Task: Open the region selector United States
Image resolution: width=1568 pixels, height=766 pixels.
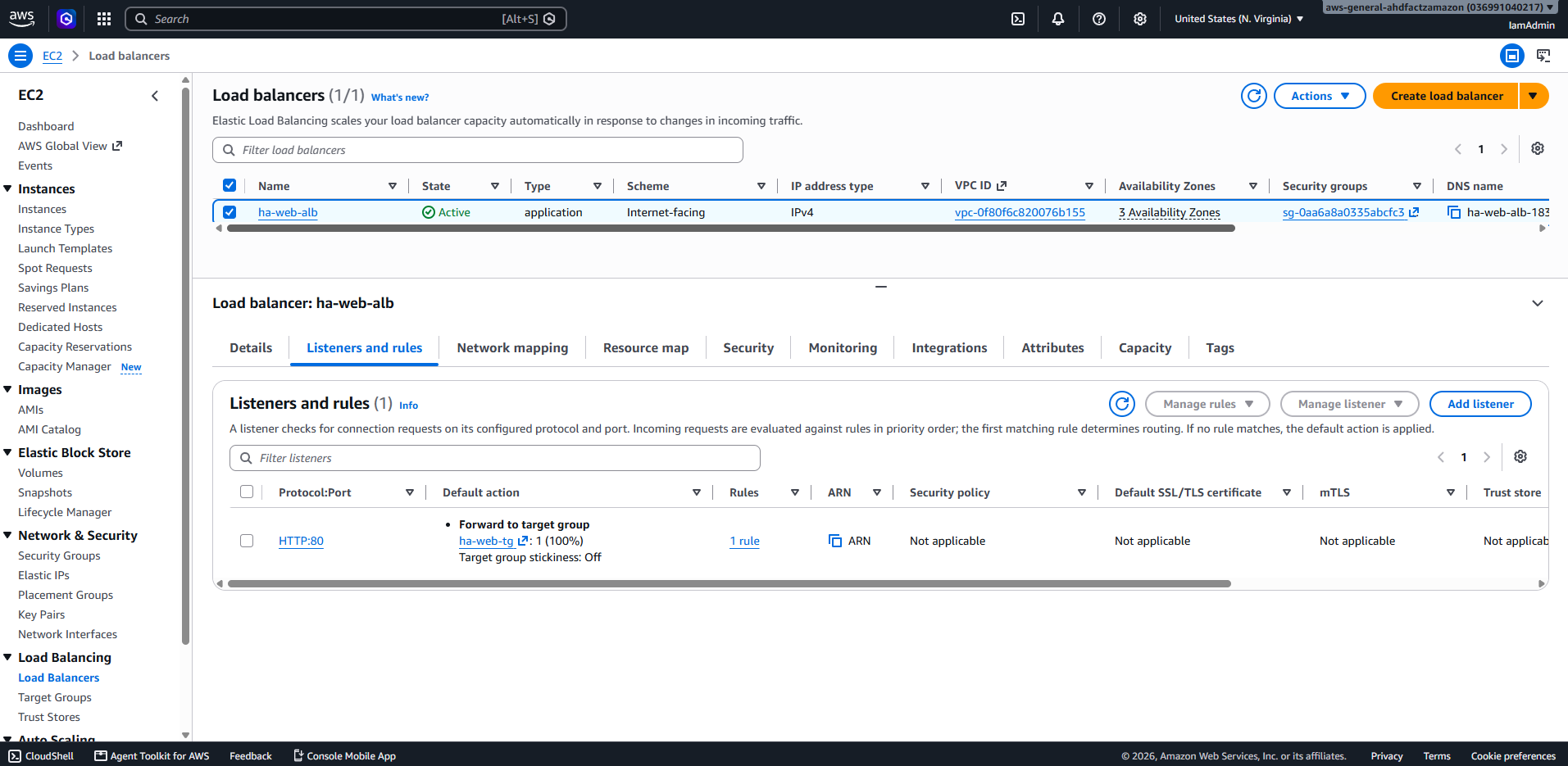Action: point(1238,19)
